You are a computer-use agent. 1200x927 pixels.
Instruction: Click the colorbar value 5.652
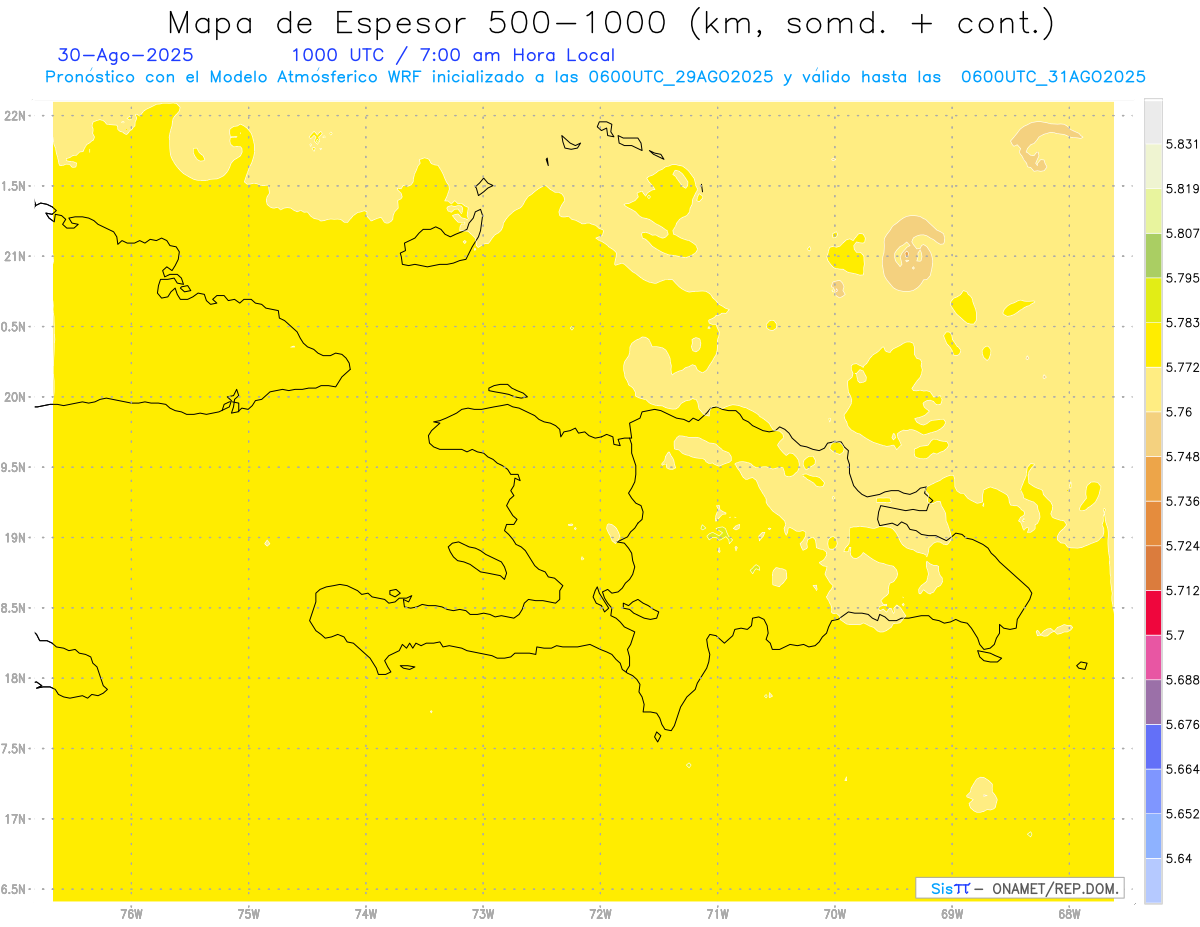(x=1183, y=814)
